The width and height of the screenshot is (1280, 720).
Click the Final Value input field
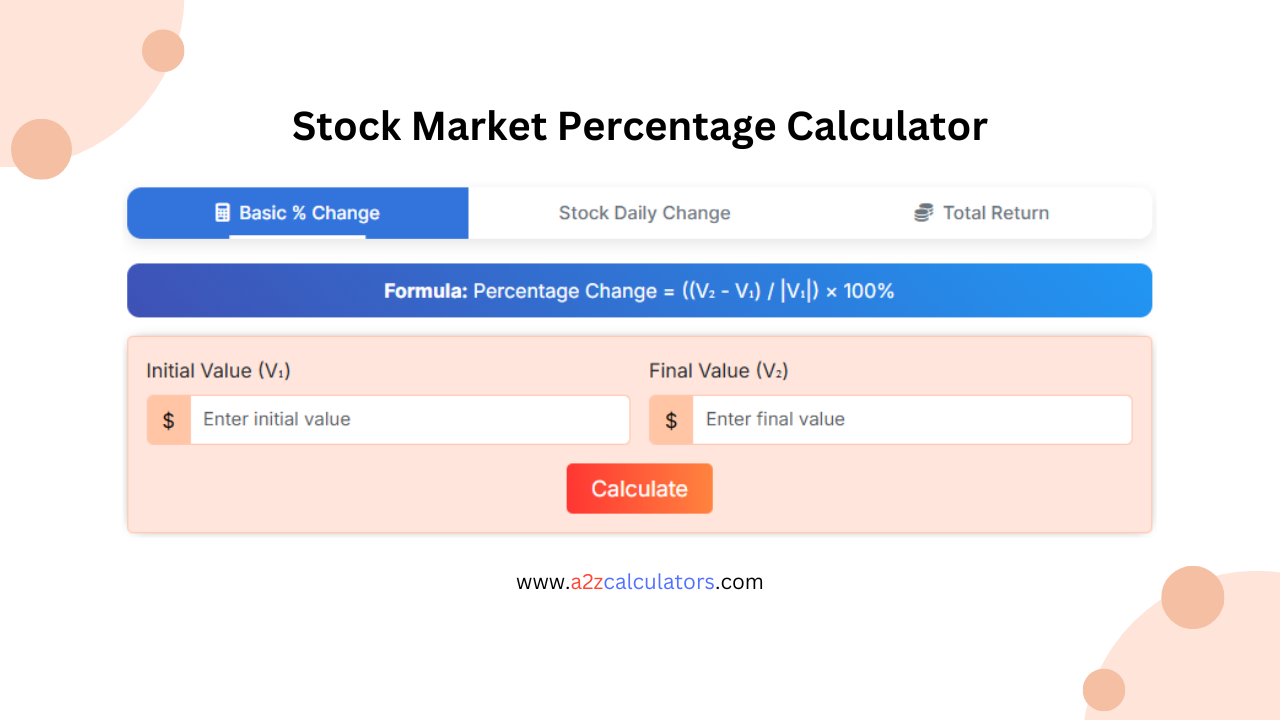912,419
